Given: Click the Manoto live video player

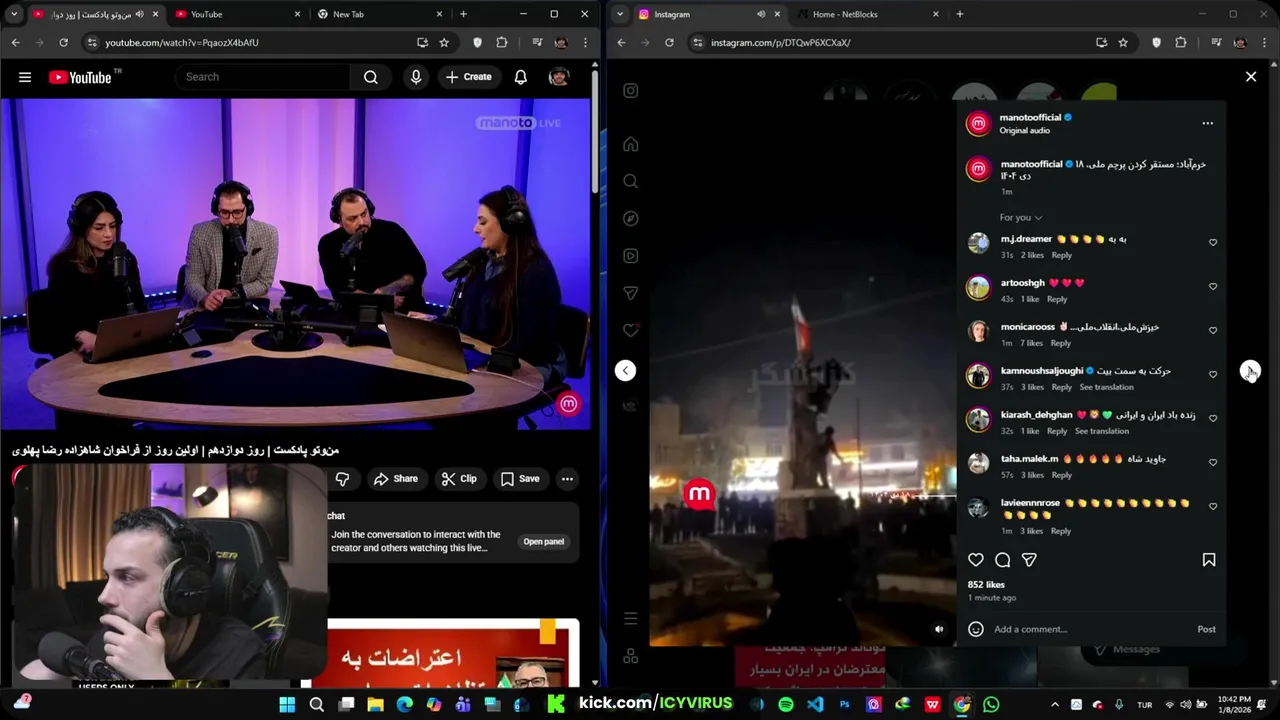Looking at the screenshot, I should click(295, 264).
